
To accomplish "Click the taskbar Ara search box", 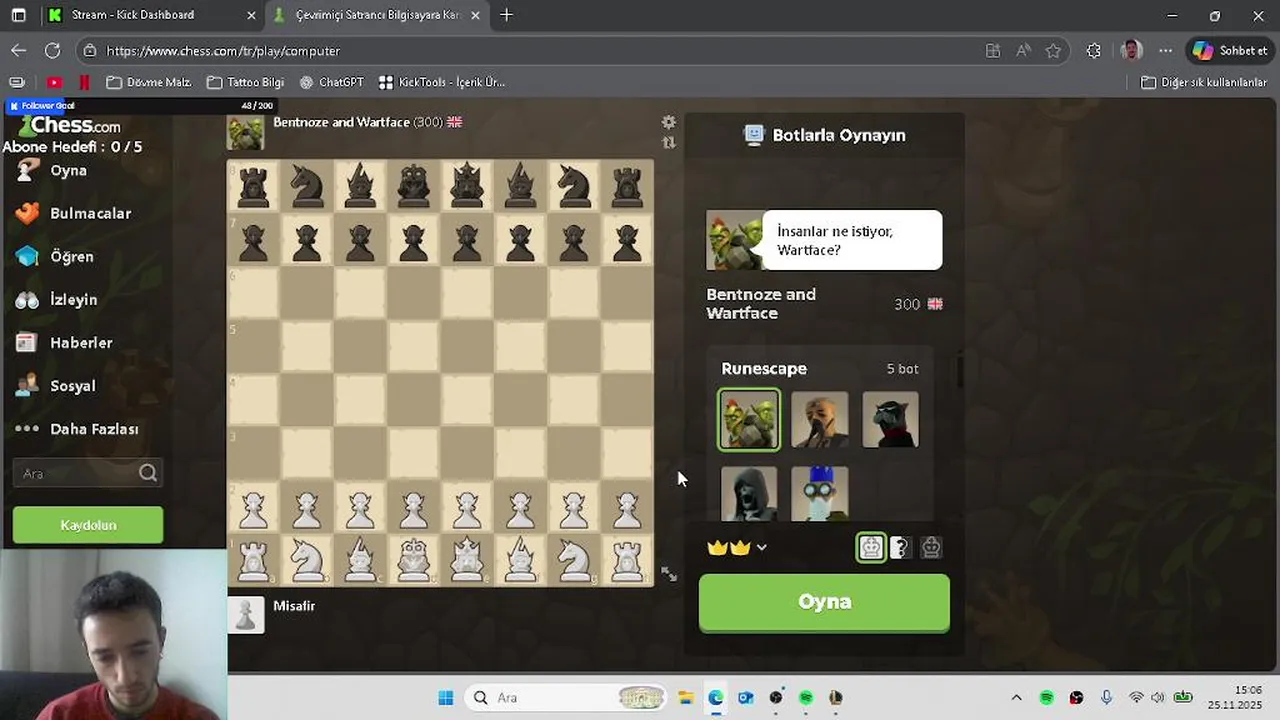I will click(567, 698).
